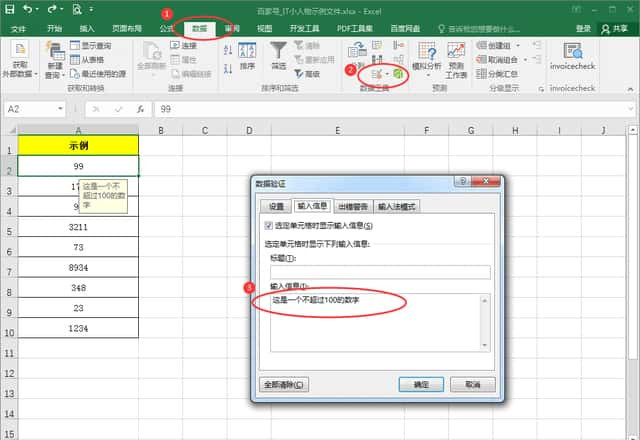The width and height of the screenshot is (640, 440).
Task: Open the customize quick access toolbar dropdown
Action: coord(91,9)
